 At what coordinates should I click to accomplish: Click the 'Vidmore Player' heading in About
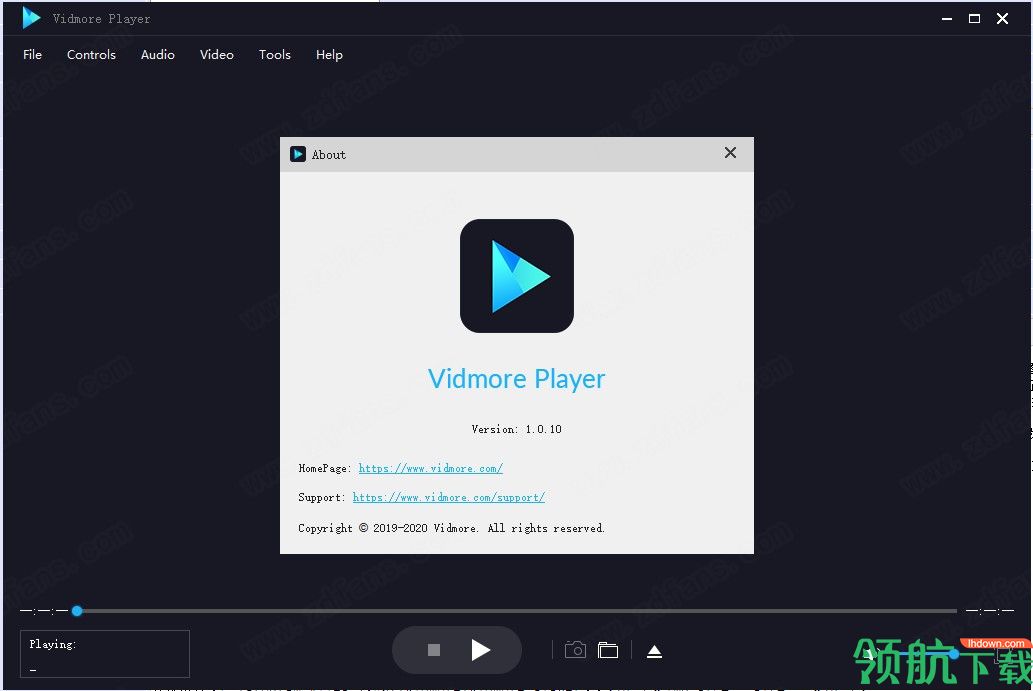click(x=516, y=379)
